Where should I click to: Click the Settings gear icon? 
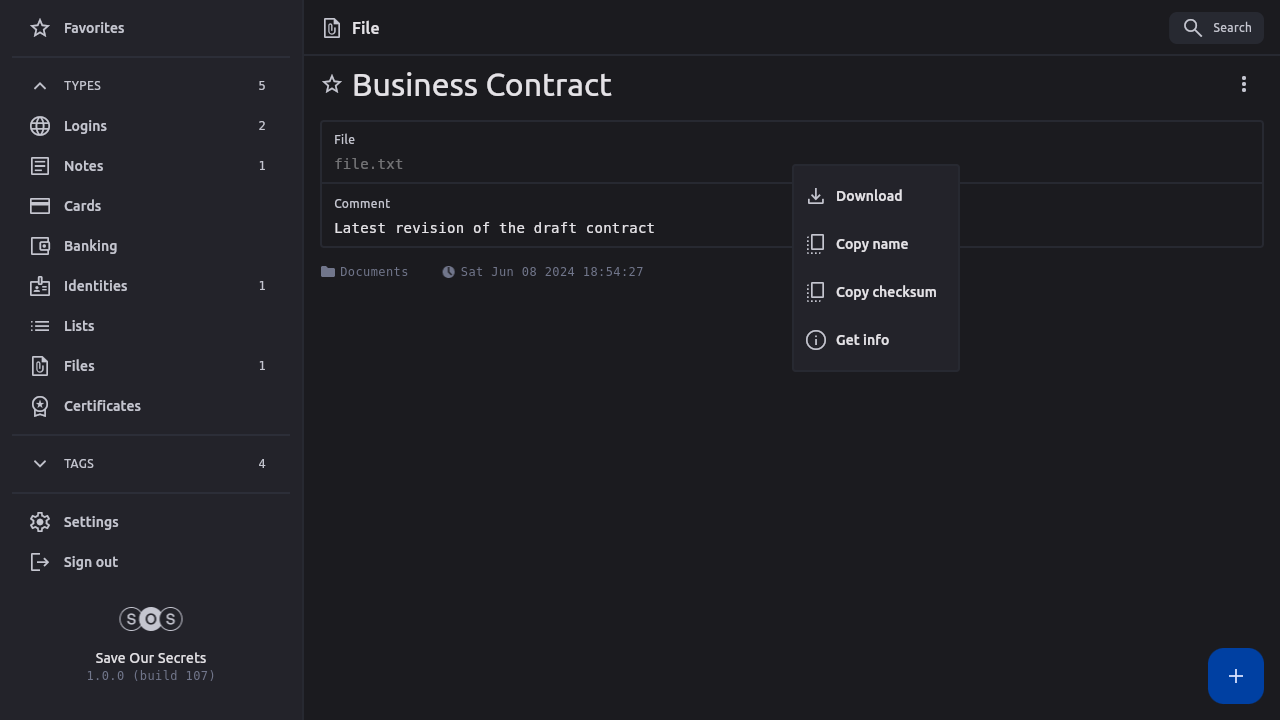coord(40,522)
